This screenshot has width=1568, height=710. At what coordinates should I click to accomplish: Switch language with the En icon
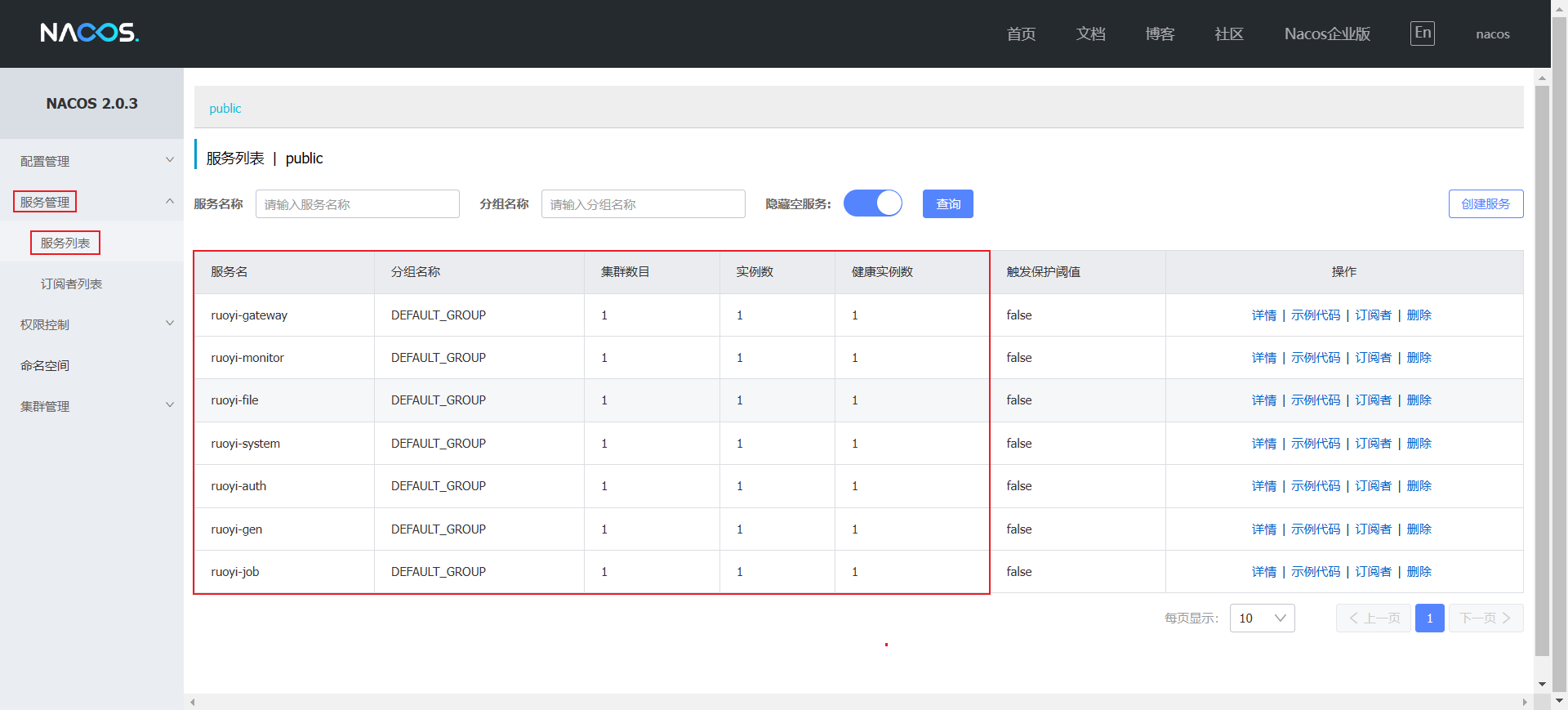1423,33
